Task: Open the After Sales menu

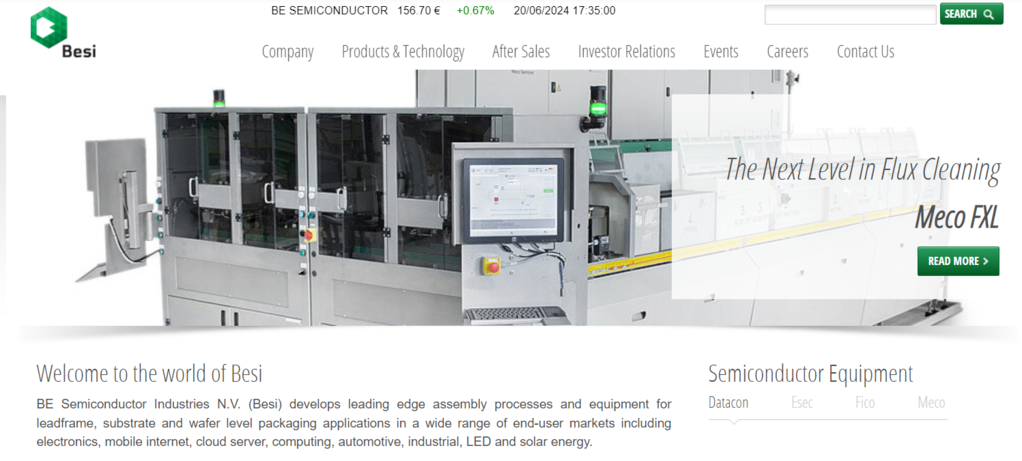Action: coord(521,52)
